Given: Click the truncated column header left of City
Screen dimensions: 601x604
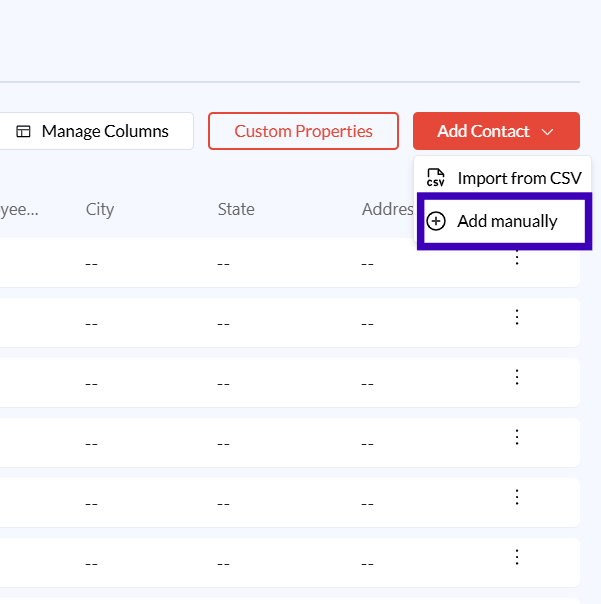Looking at the screenshot, I should coord(18,209).
